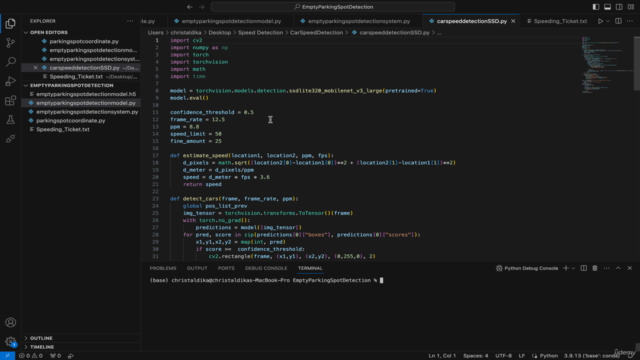This screenshot has width=640, height=360.
Task: Split the editor right
Action: [618, 21]
